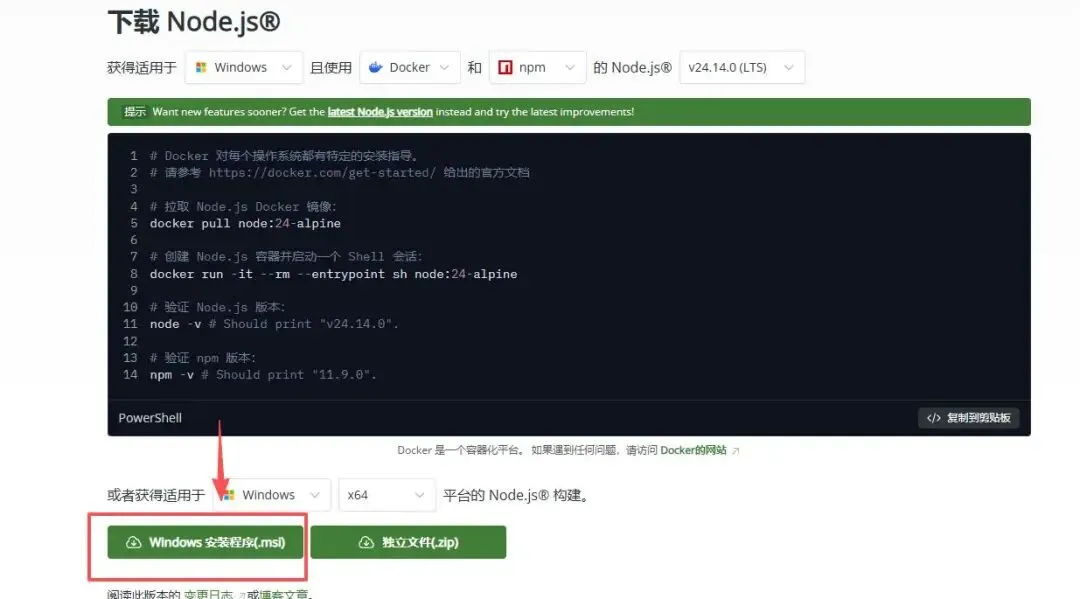Viewport: 1080px width, 599px height.
Task: Click the # 验证 npm 版本 comment line
Action: [203, 358]
